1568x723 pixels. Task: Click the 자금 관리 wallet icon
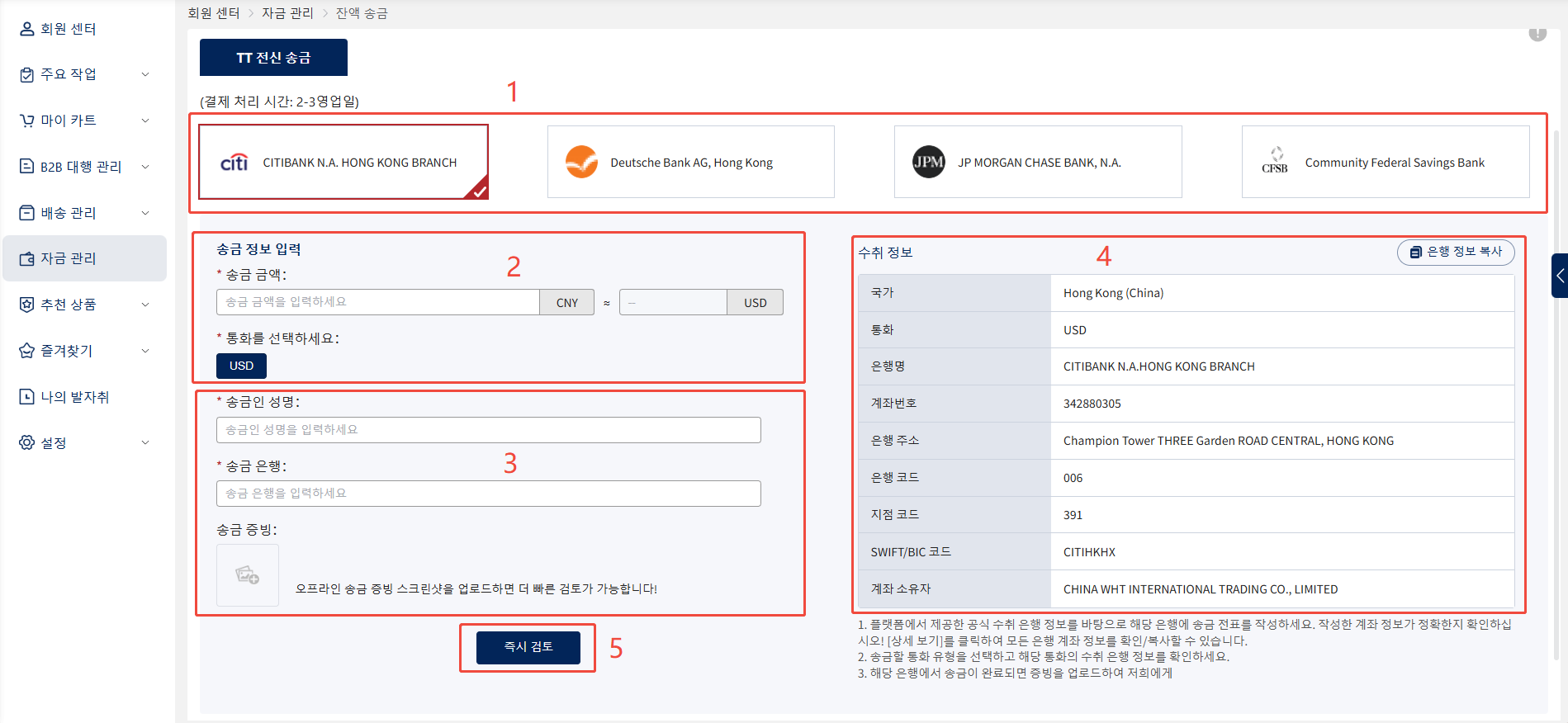click(26, 259)
